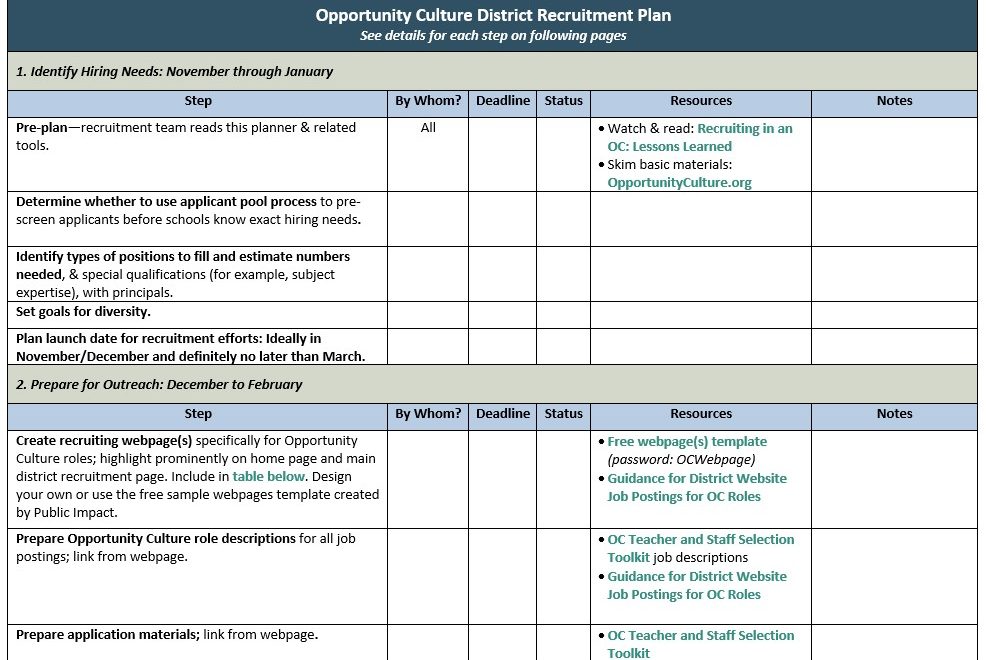Click the 'All' cell in the Pre-plan row
The height and width of the screenshot is (660, 987).
(x=428, y=128)
